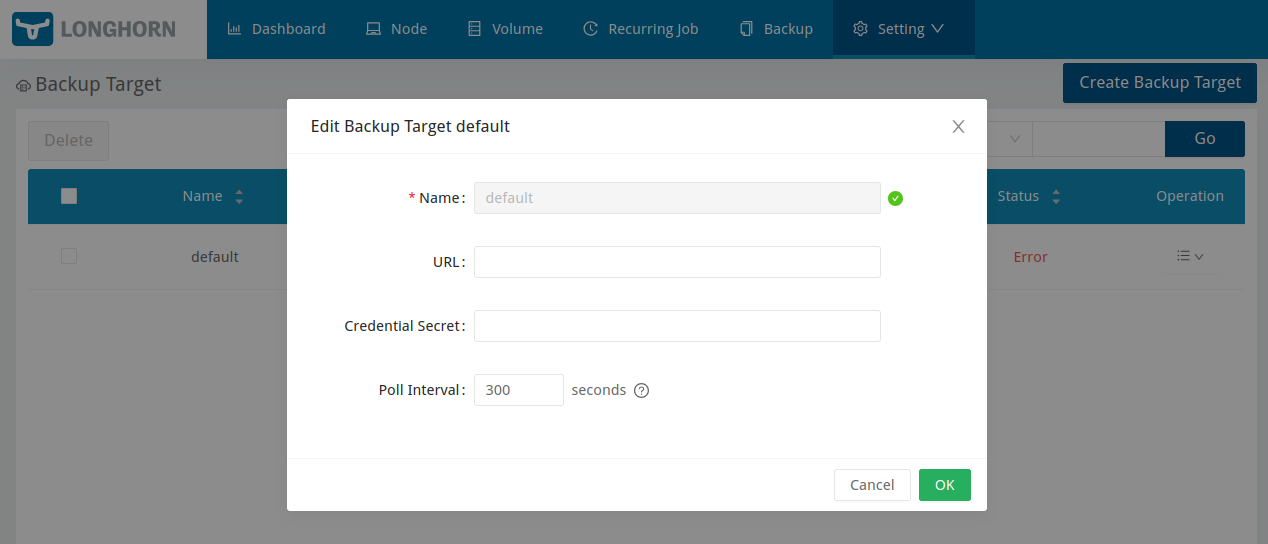Image resolution: width=1268 pixels, height=544 pixels.
Task: Expand the filter dropdown beside search
Action: point(1014,139)
